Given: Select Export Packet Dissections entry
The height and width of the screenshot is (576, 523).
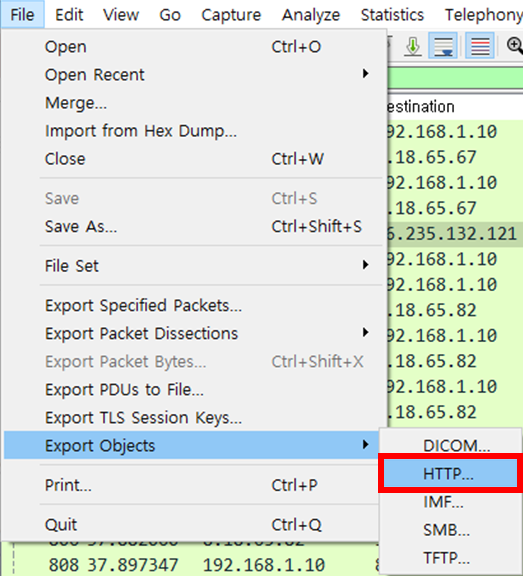Looking at the screenshot, I should click(x=193, y=333).
